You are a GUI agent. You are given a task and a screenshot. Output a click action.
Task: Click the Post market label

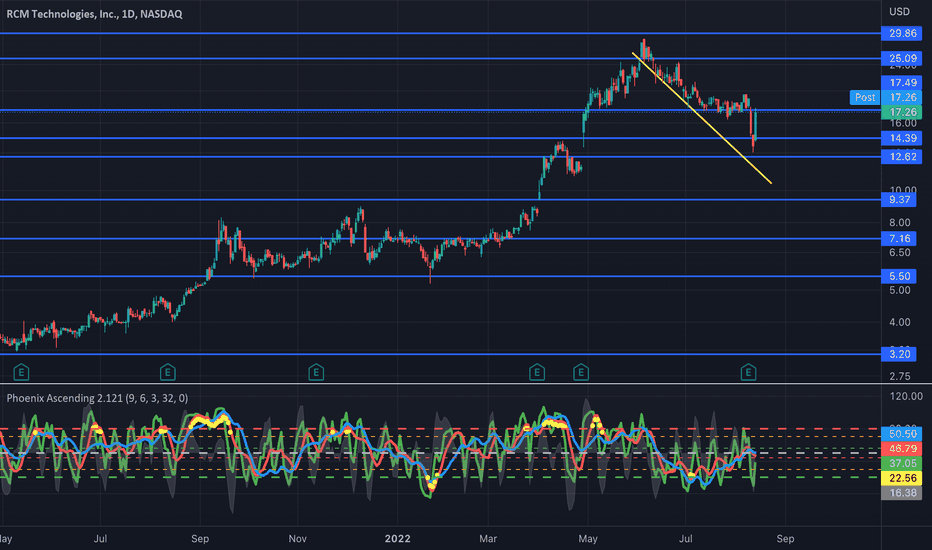click(x=865, y=97)
